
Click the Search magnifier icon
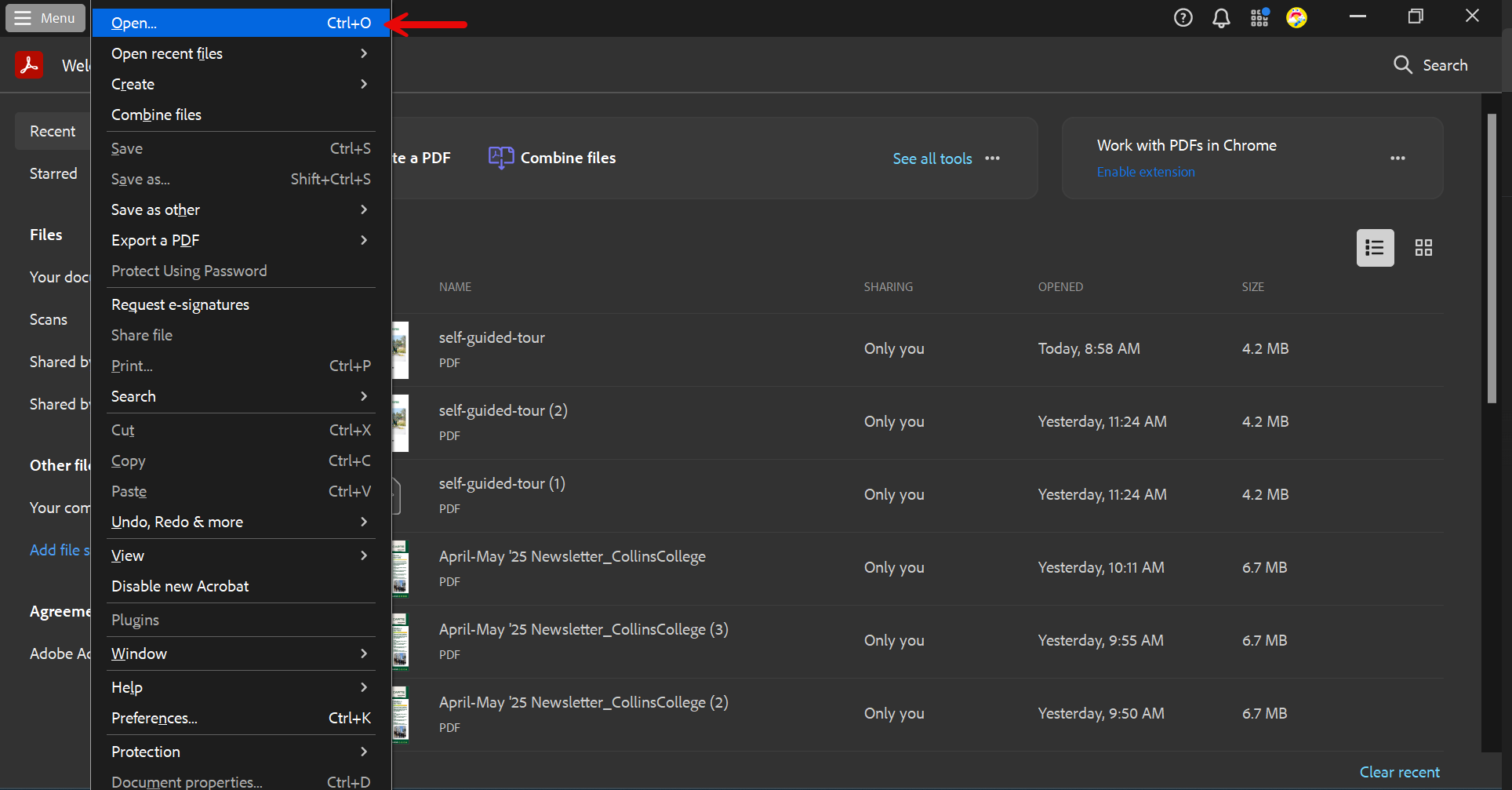pyautogui.click(x=1402, y=65)
